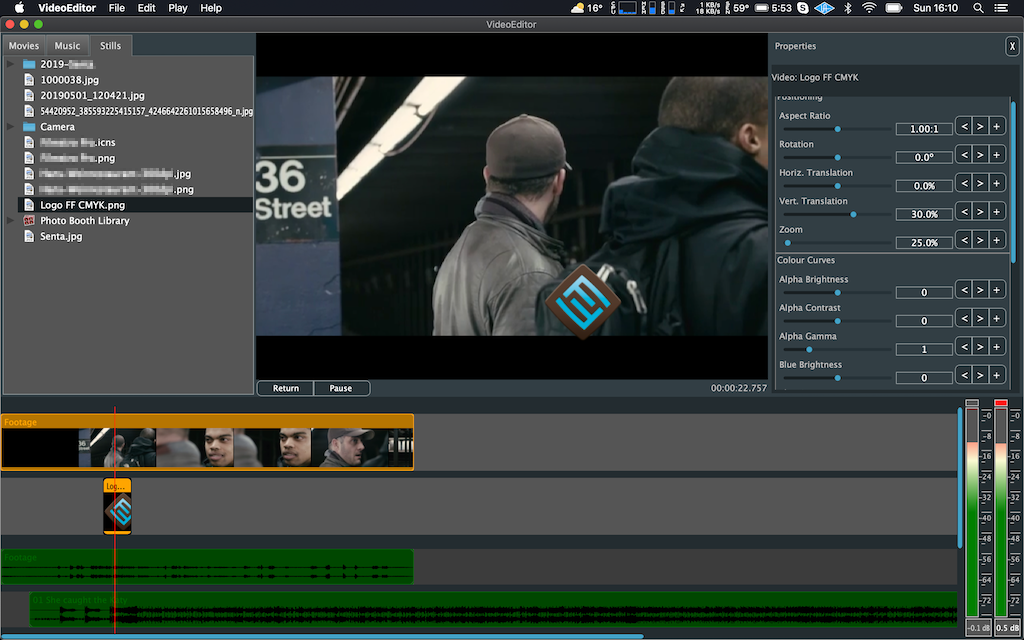Expand the 2019- folder disclosure triangle
This screenshot has width=1024, height=640.
point(10,64)
